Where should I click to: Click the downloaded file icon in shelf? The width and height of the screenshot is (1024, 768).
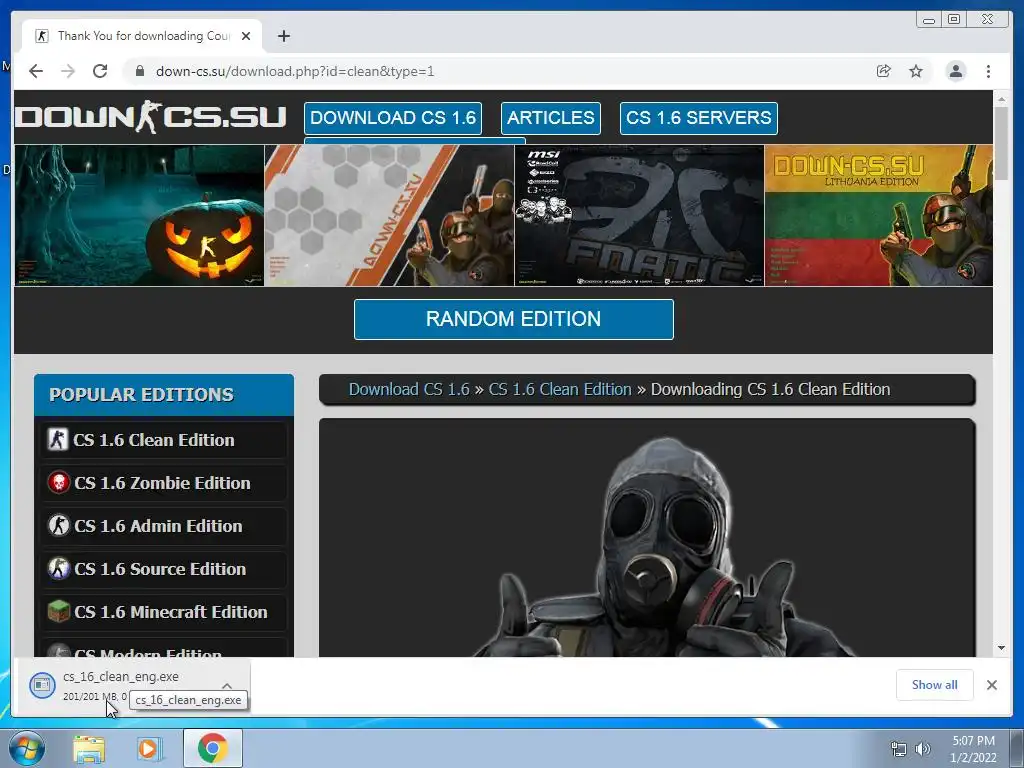point(42,684)
